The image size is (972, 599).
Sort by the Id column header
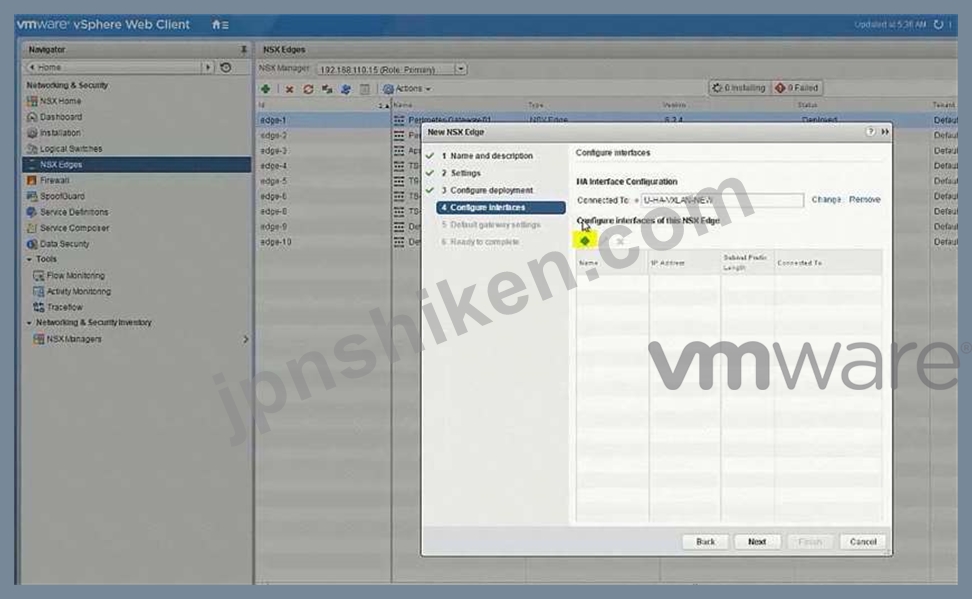pos(323,105)
